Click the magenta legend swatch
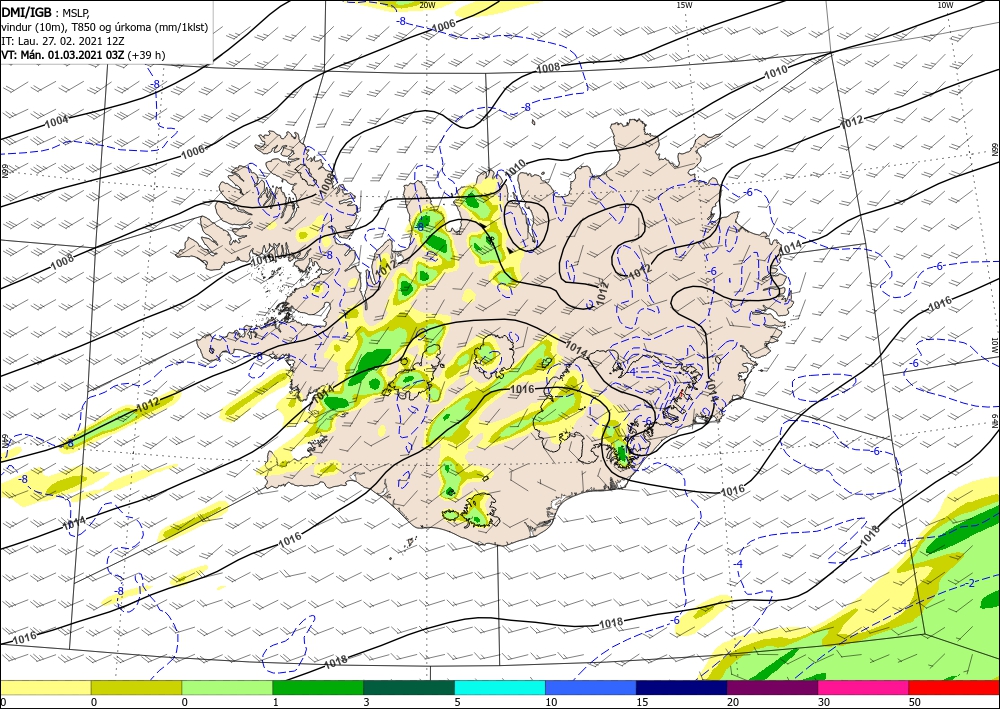The image size is (1000, 709). [x=864, y=688]
